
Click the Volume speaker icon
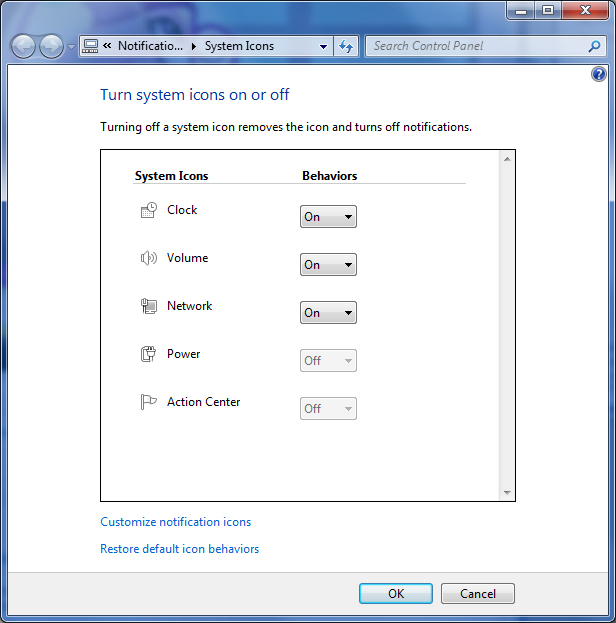coord(149,258)
